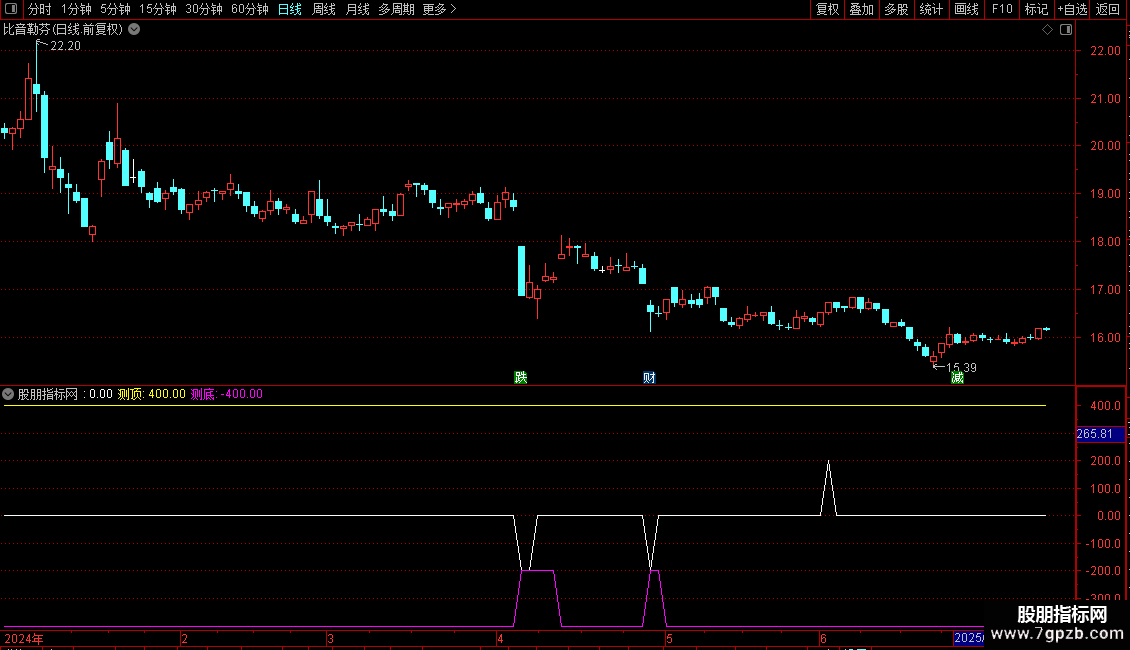1130x650 pixels.
Task: Select the 60分钟 period tab
Action: tap(249, 9)
